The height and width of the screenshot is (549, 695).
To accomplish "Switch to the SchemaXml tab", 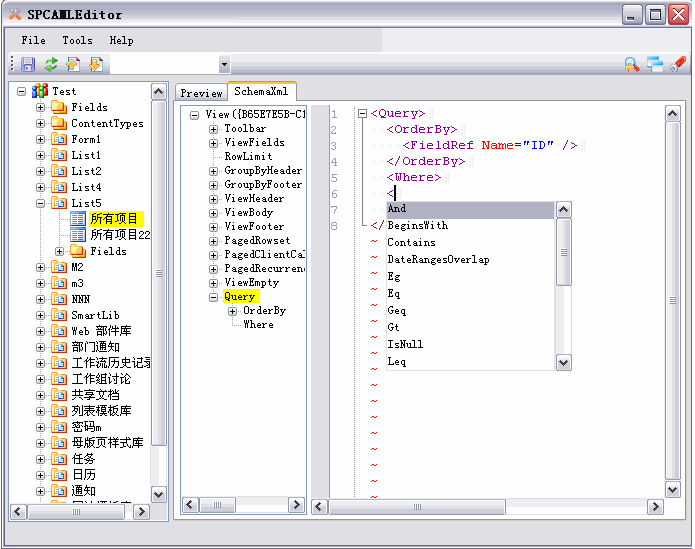I will tap(262, 91).
